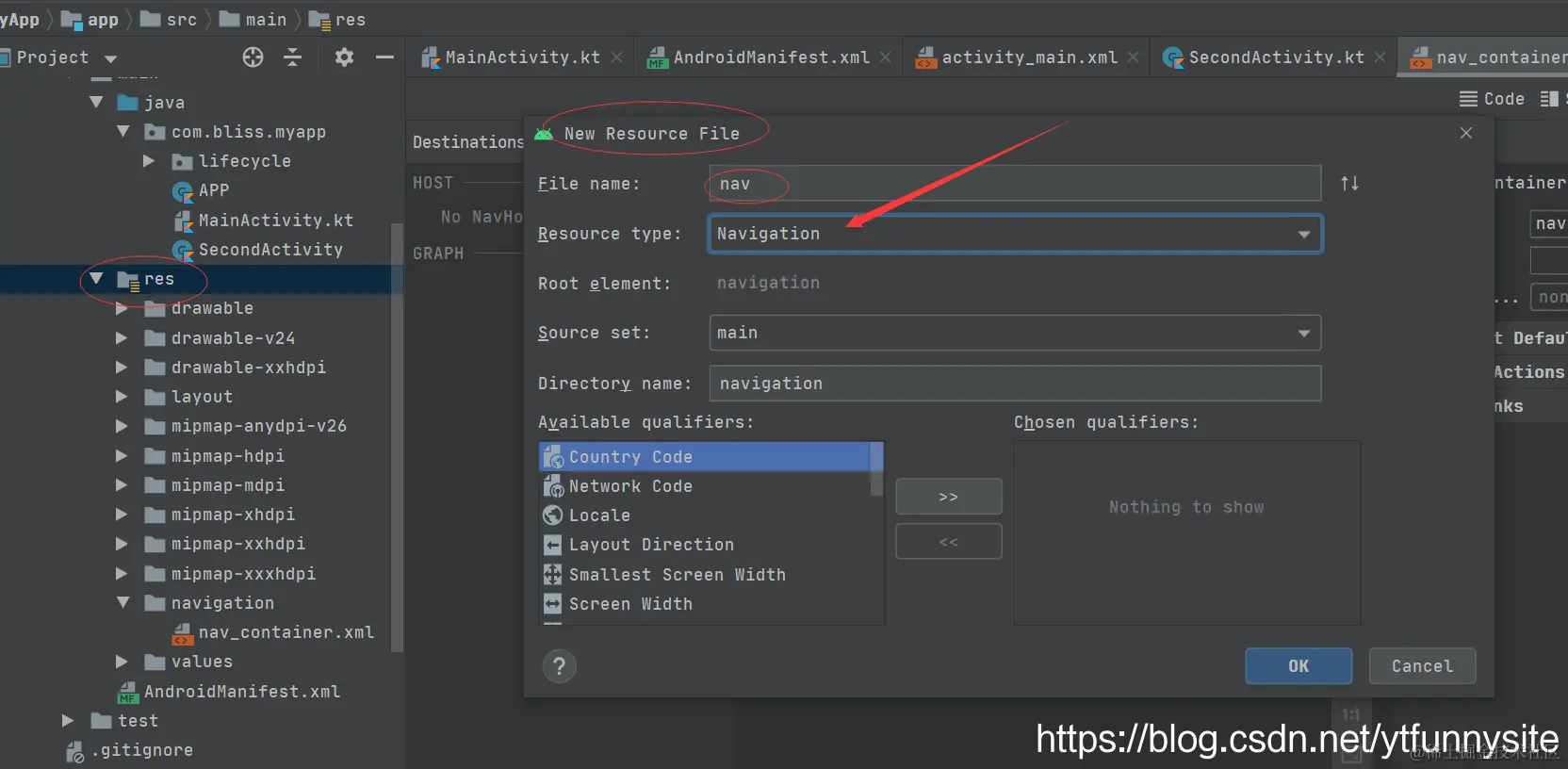Collapse the java folder
This screenshot has height=769, width=1568.
[96, 102]
